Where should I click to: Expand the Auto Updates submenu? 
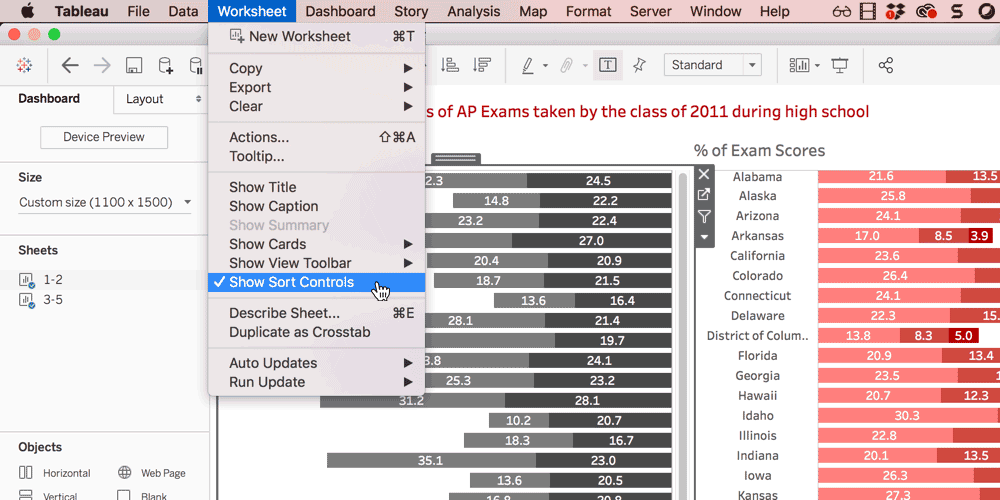pyautogui.click(x=316, y=363)
